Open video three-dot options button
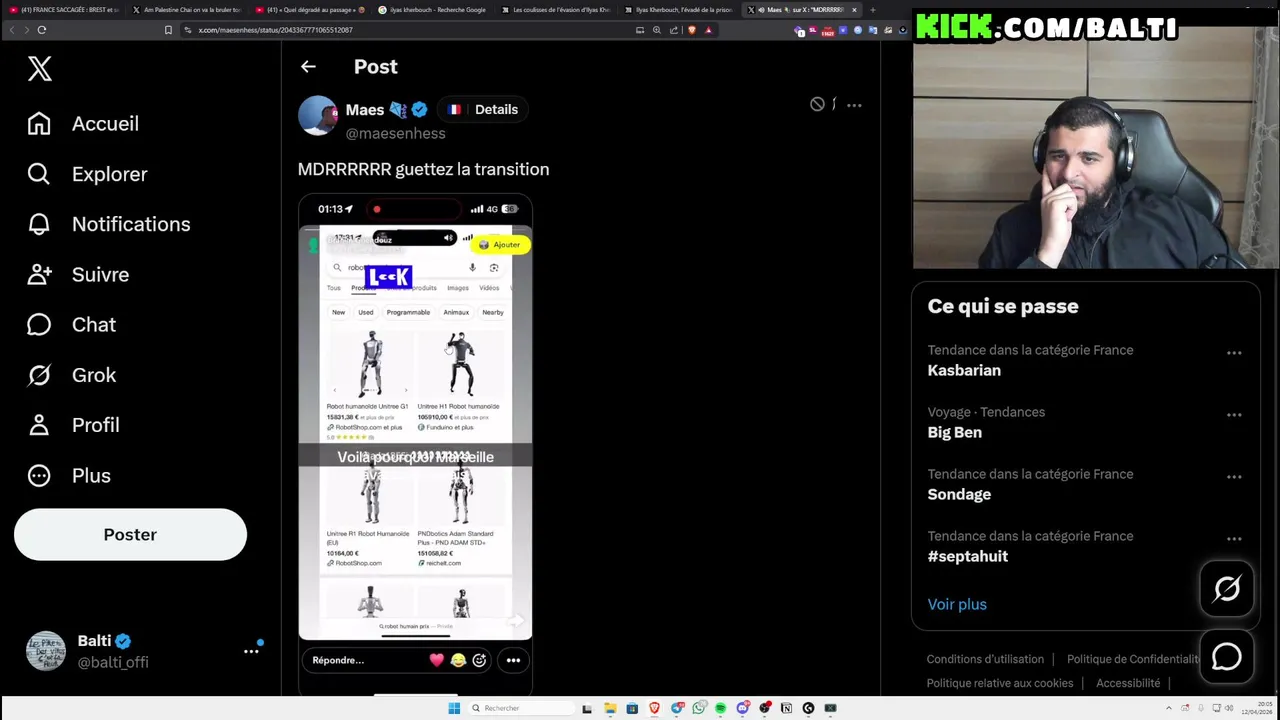The width and height of the screenshot is (1280, 720). pos(513,660)
